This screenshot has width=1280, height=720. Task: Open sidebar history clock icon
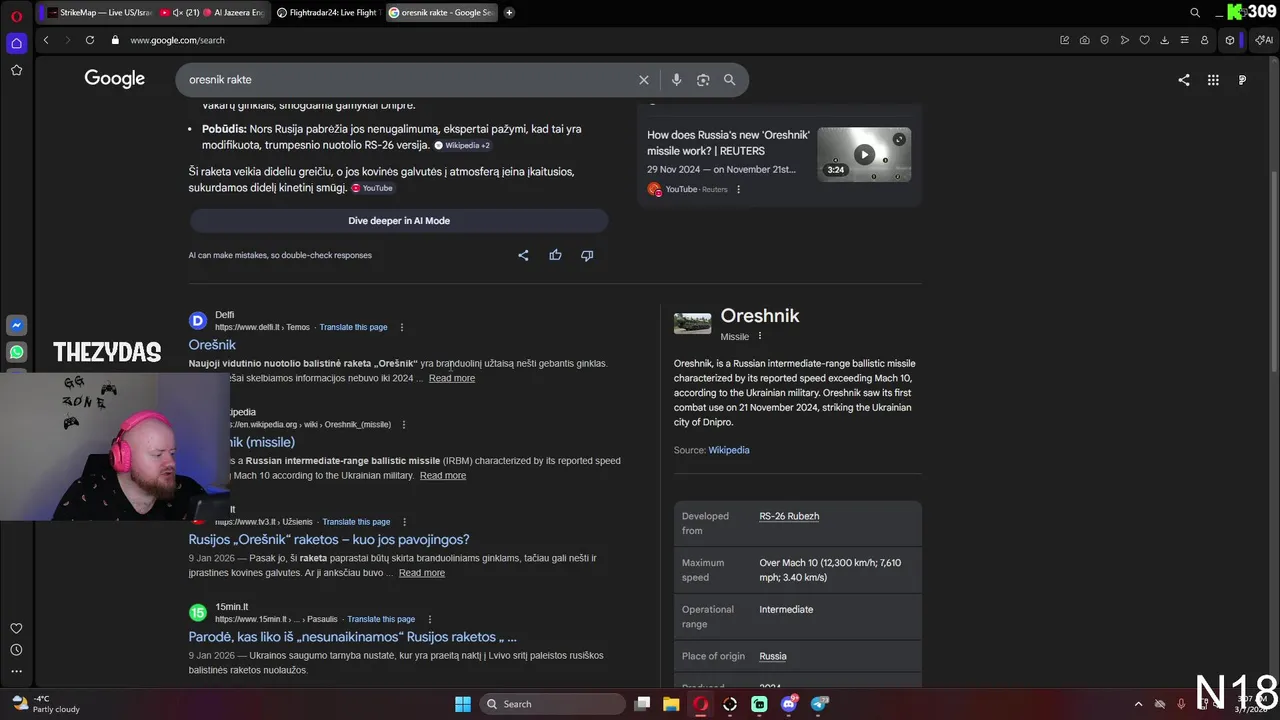(16, 650)
